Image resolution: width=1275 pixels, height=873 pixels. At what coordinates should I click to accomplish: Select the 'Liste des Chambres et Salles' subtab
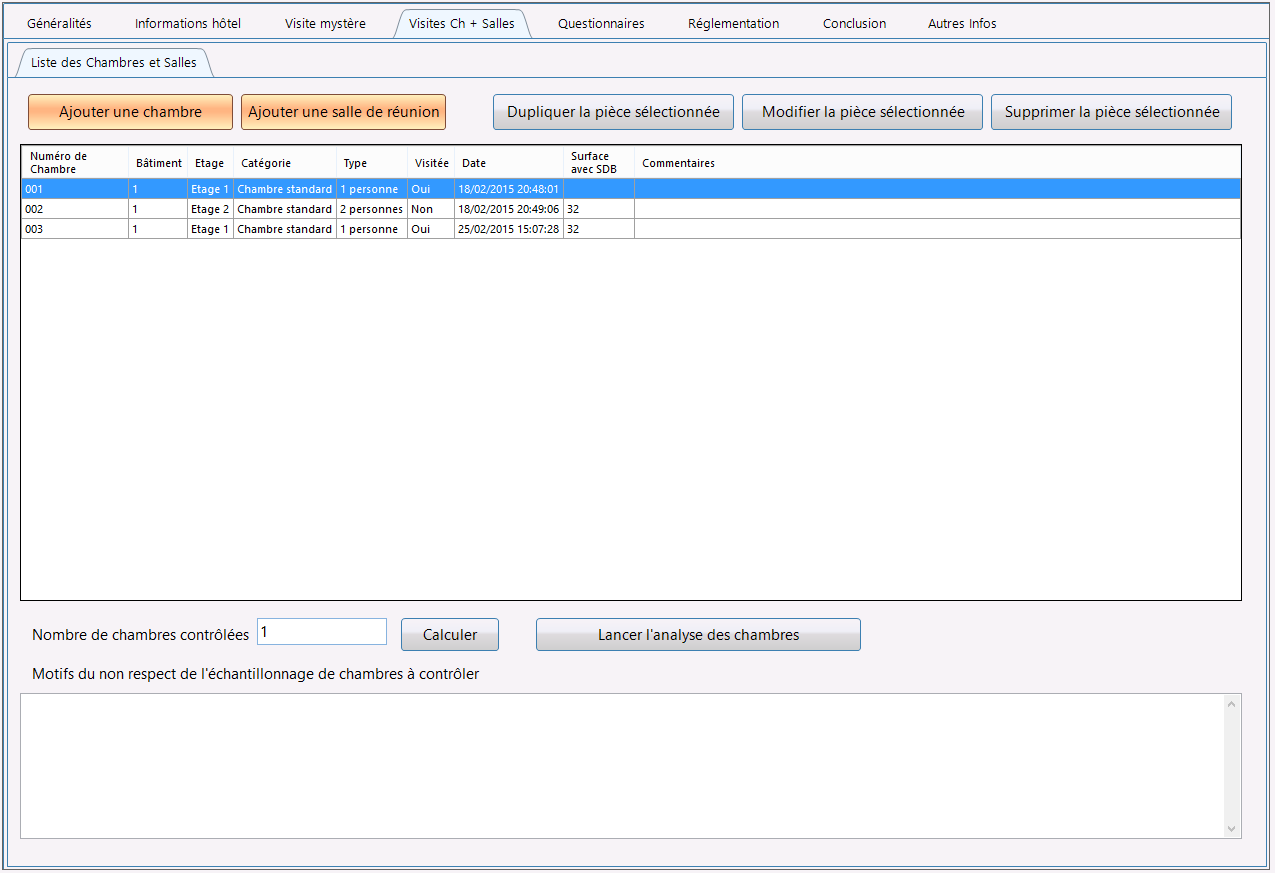coord(114,62)
